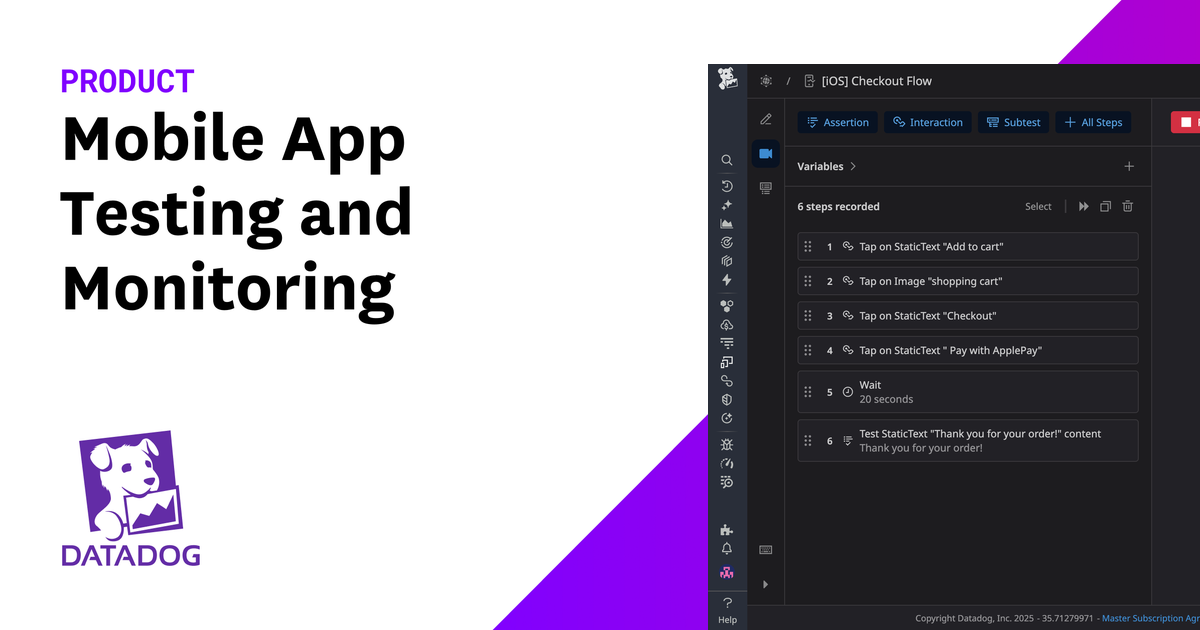Click the drag handle of step 3
Screen dimensions: 1200x630
pos(808,316)
